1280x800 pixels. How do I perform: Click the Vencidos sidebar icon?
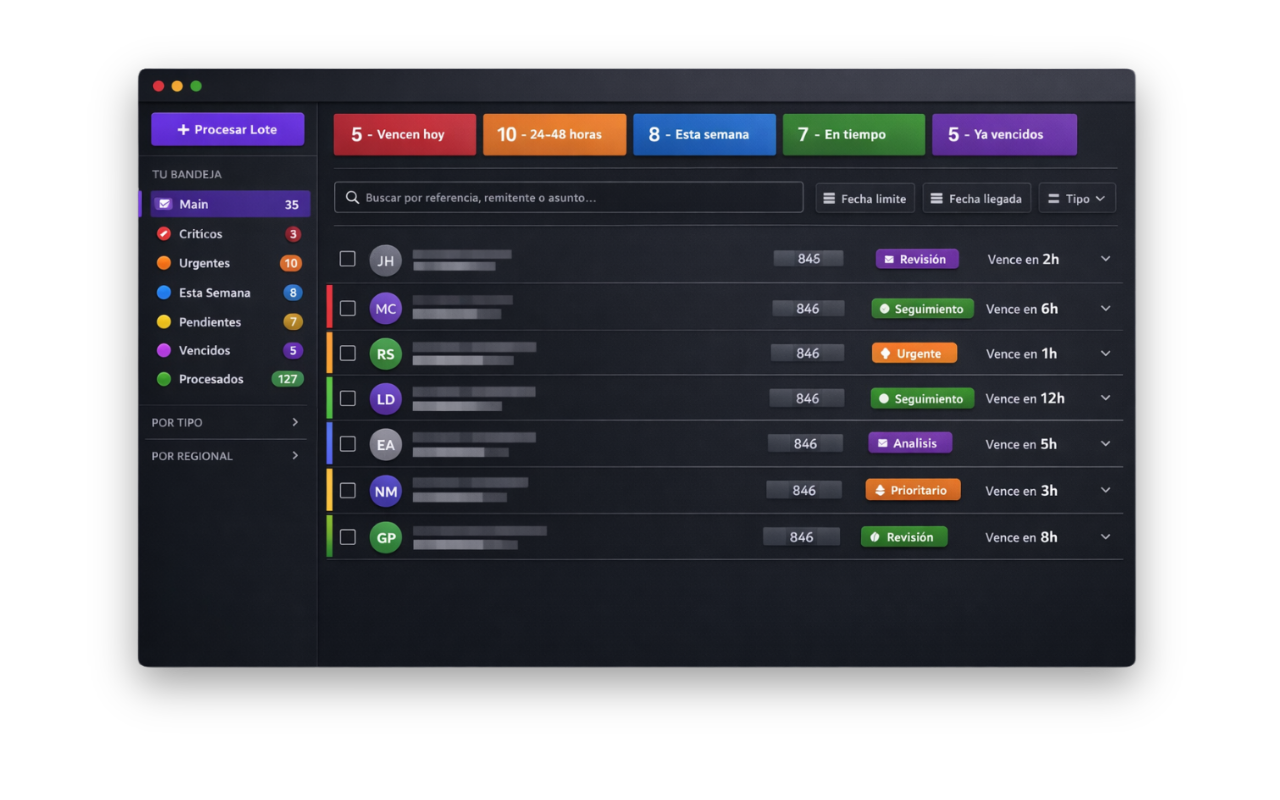[x=161, y=351]
